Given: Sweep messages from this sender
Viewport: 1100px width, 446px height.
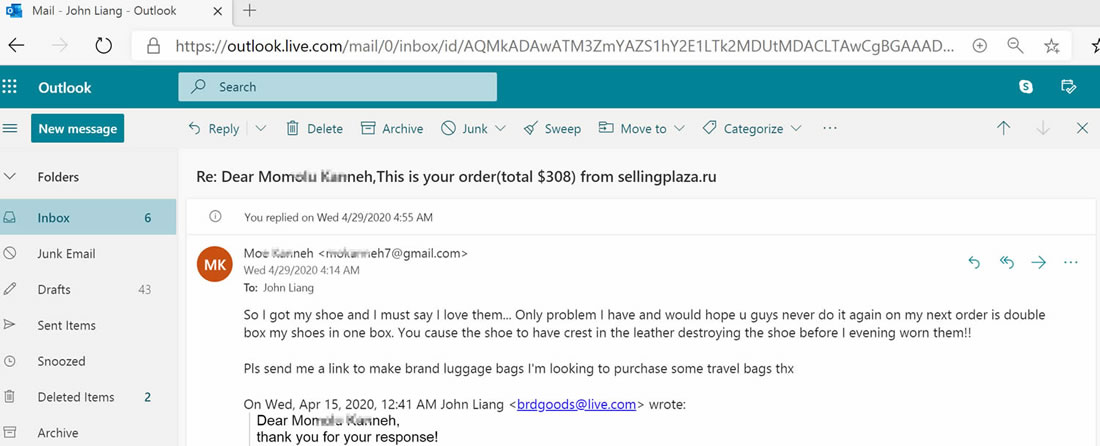Looking at the screenshot, I should tap(553, 128).
